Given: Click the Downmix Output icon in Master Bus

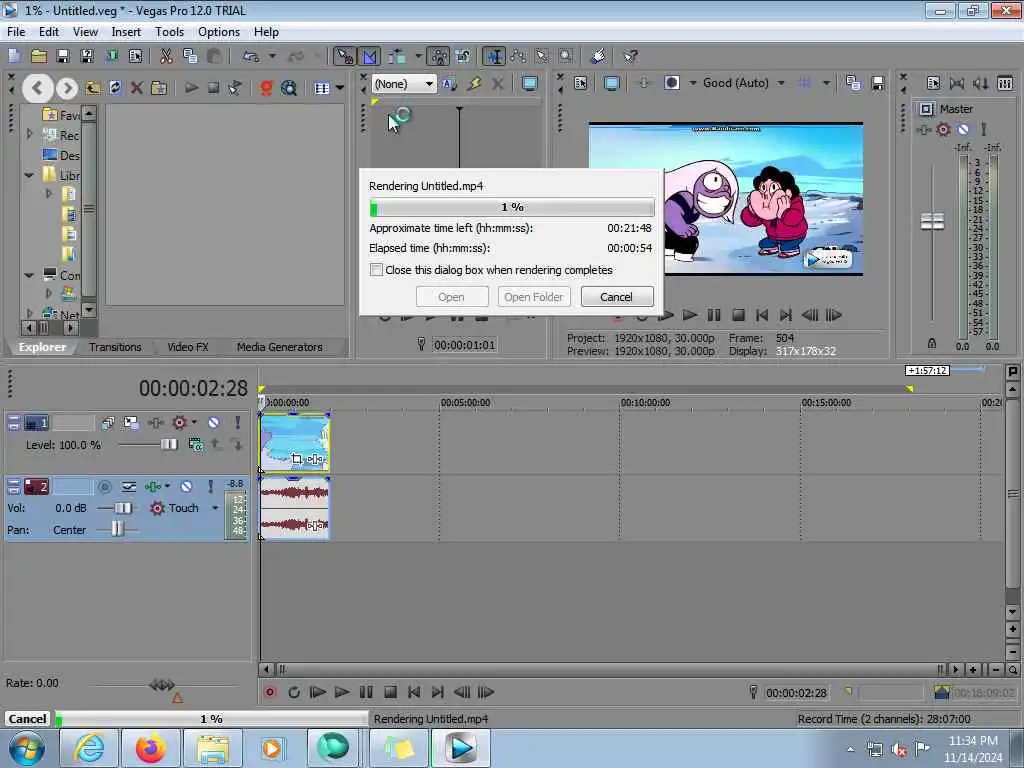Looking at the screenshot, I should pyautogui.click(x=957, y=84).
